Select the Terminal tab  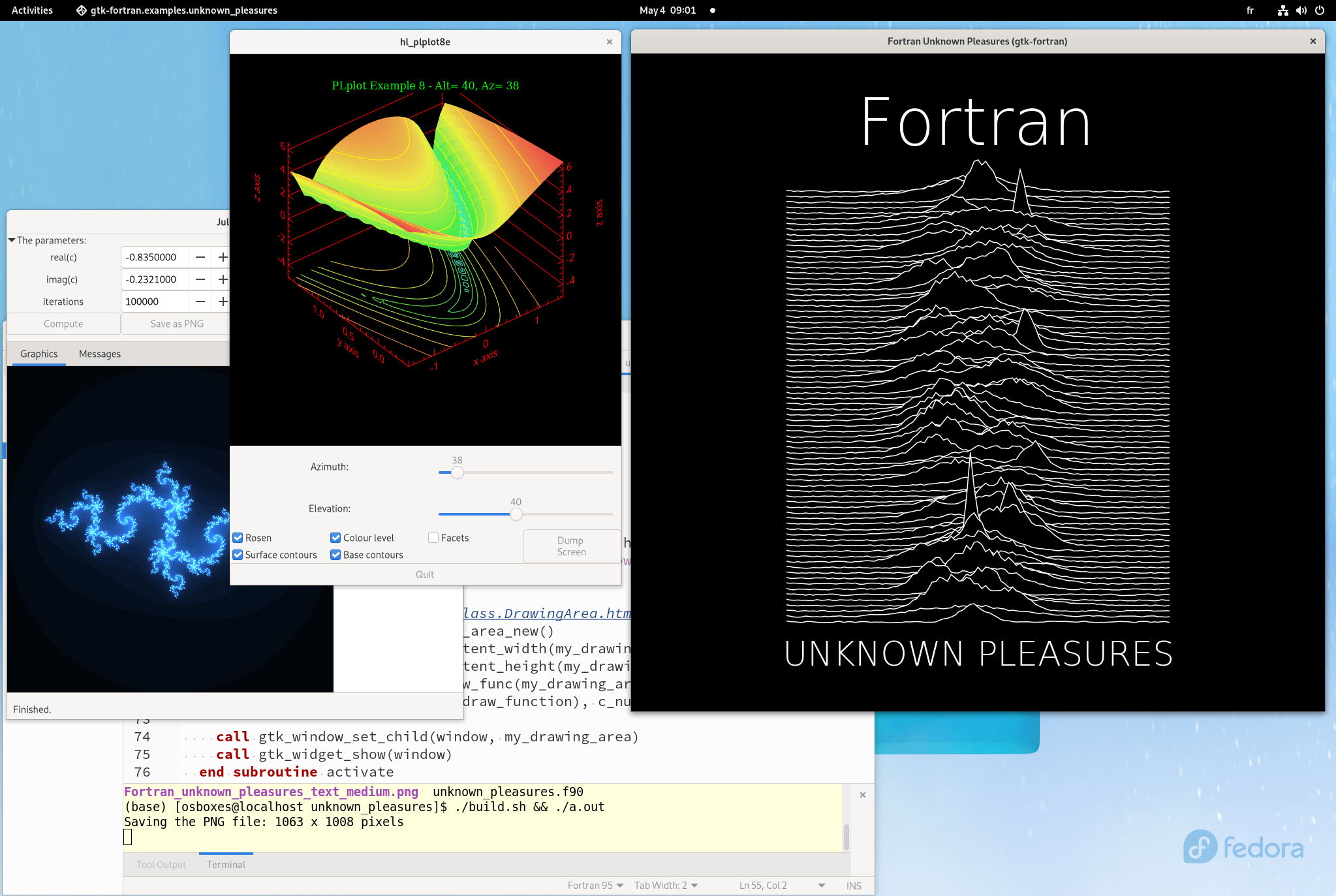click(226, 864)
